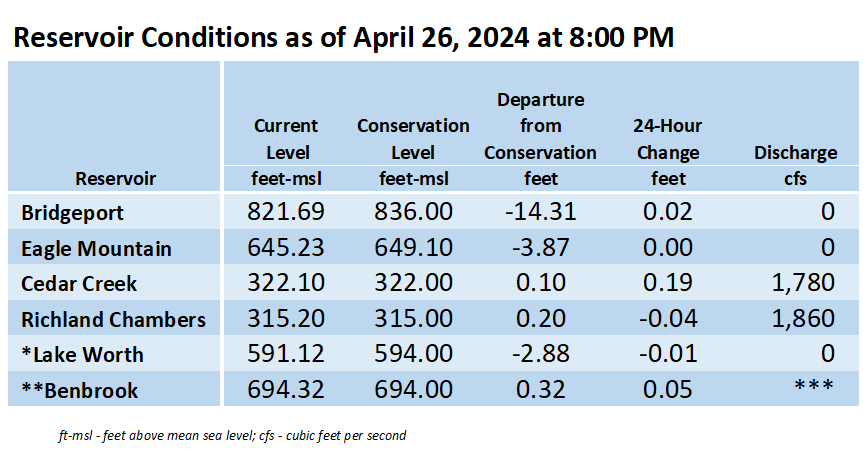Select Eagle Mountain's departure value -3.87
867x450 pixels.
(x=540, y=247)
